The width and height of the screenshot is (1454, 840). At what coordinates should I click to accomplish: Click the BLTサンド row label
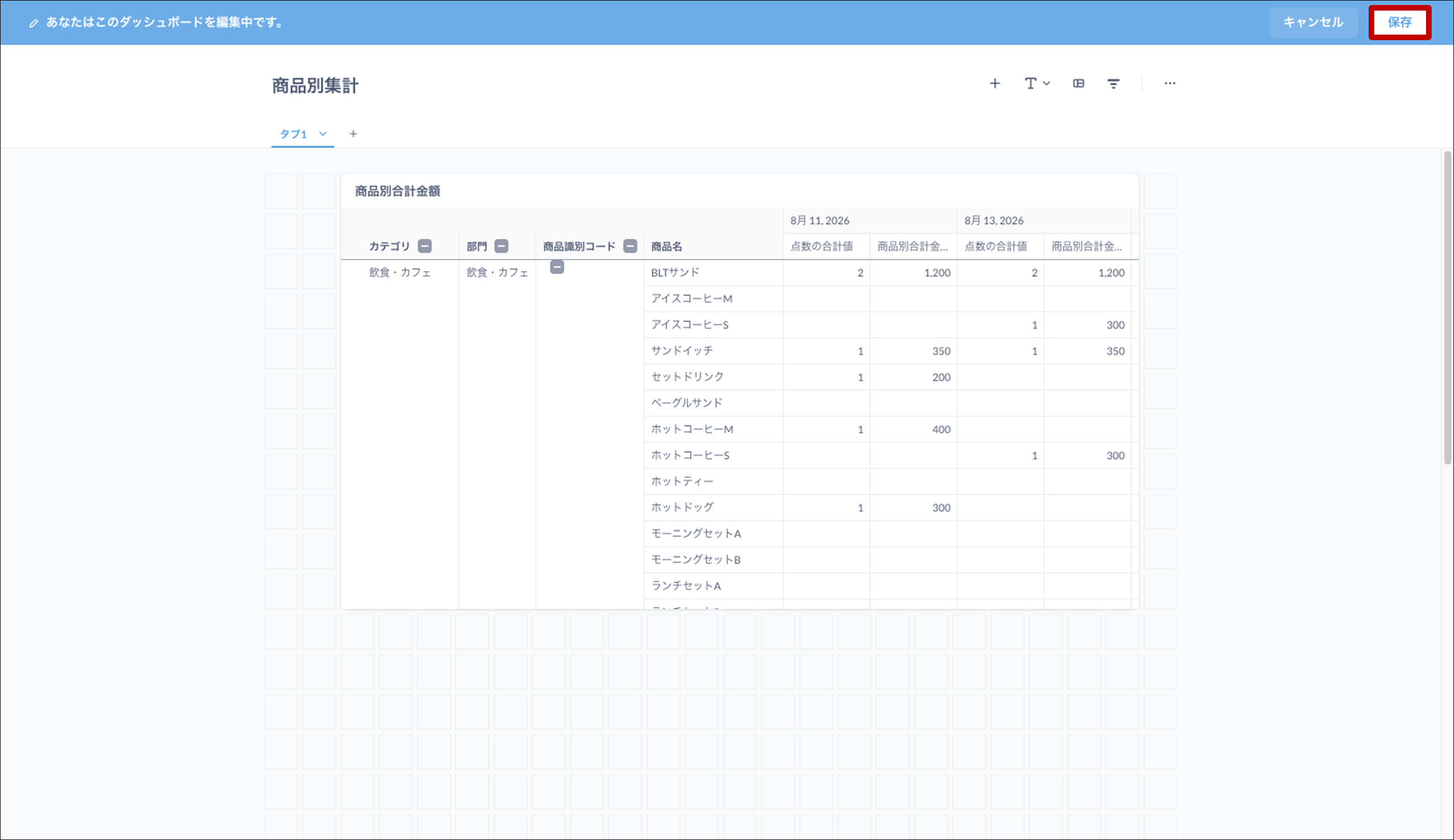(675, 272)
